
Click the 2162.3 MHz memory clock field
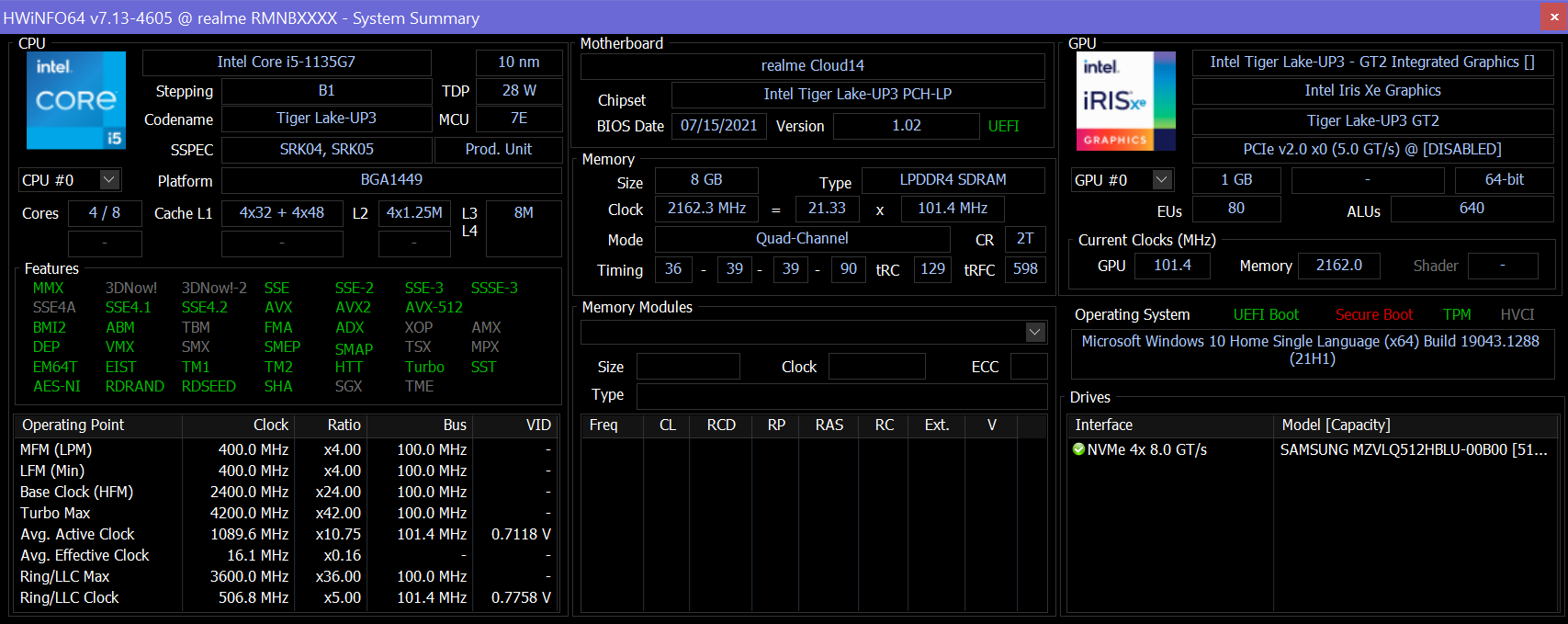coord(706,209)
